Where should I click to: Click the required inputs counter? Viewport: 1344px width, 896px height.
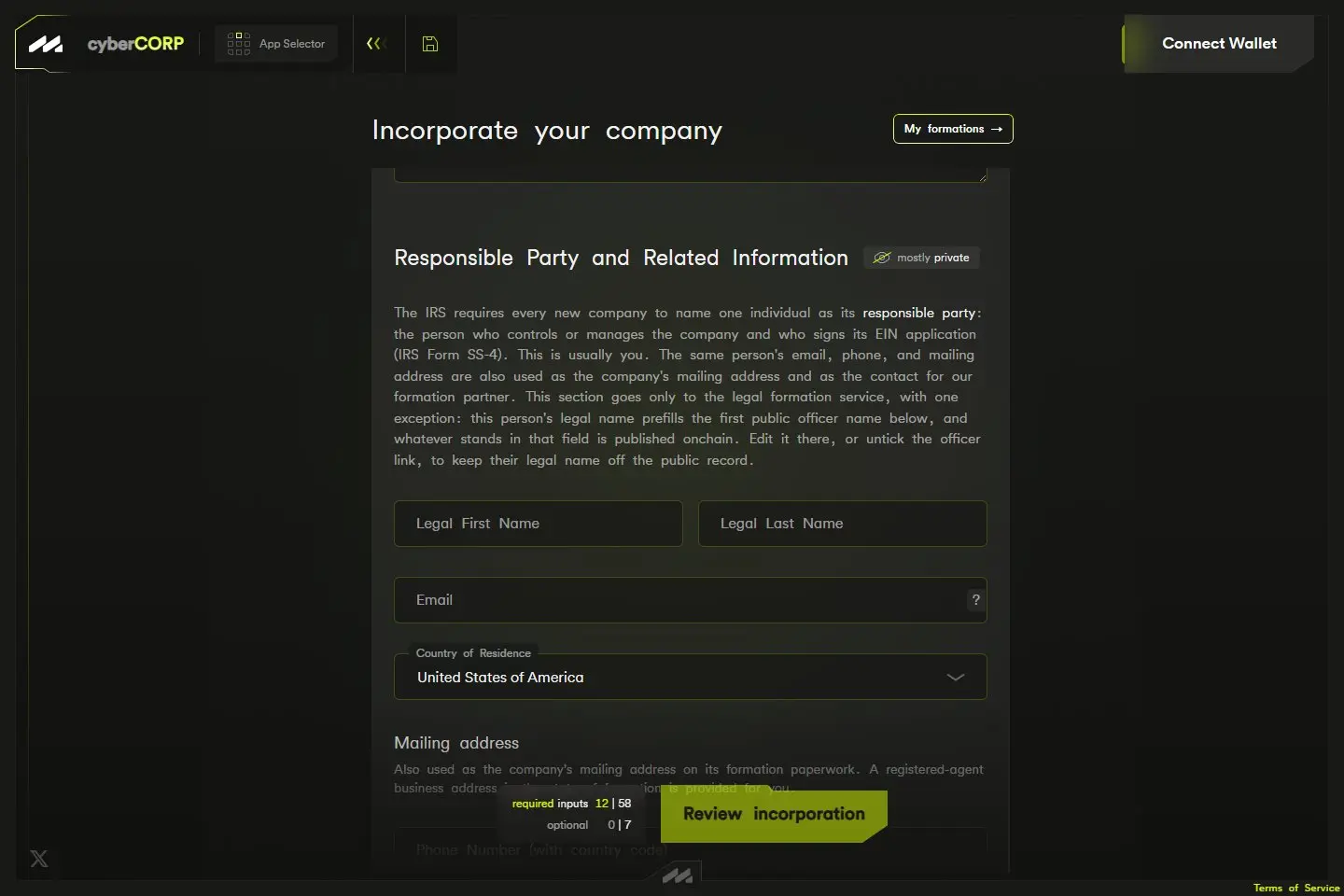pyautogui.click(x=571, y=803)
